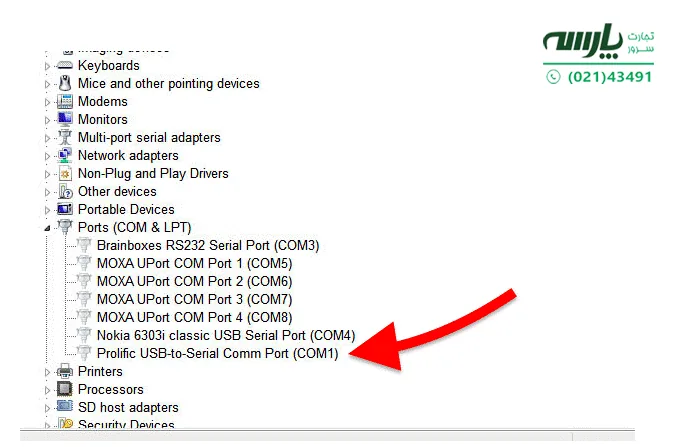Expand the Portable Devices node
Image resolution: width=684 pixels, height=447 pixels.
[x=47, y=210]
